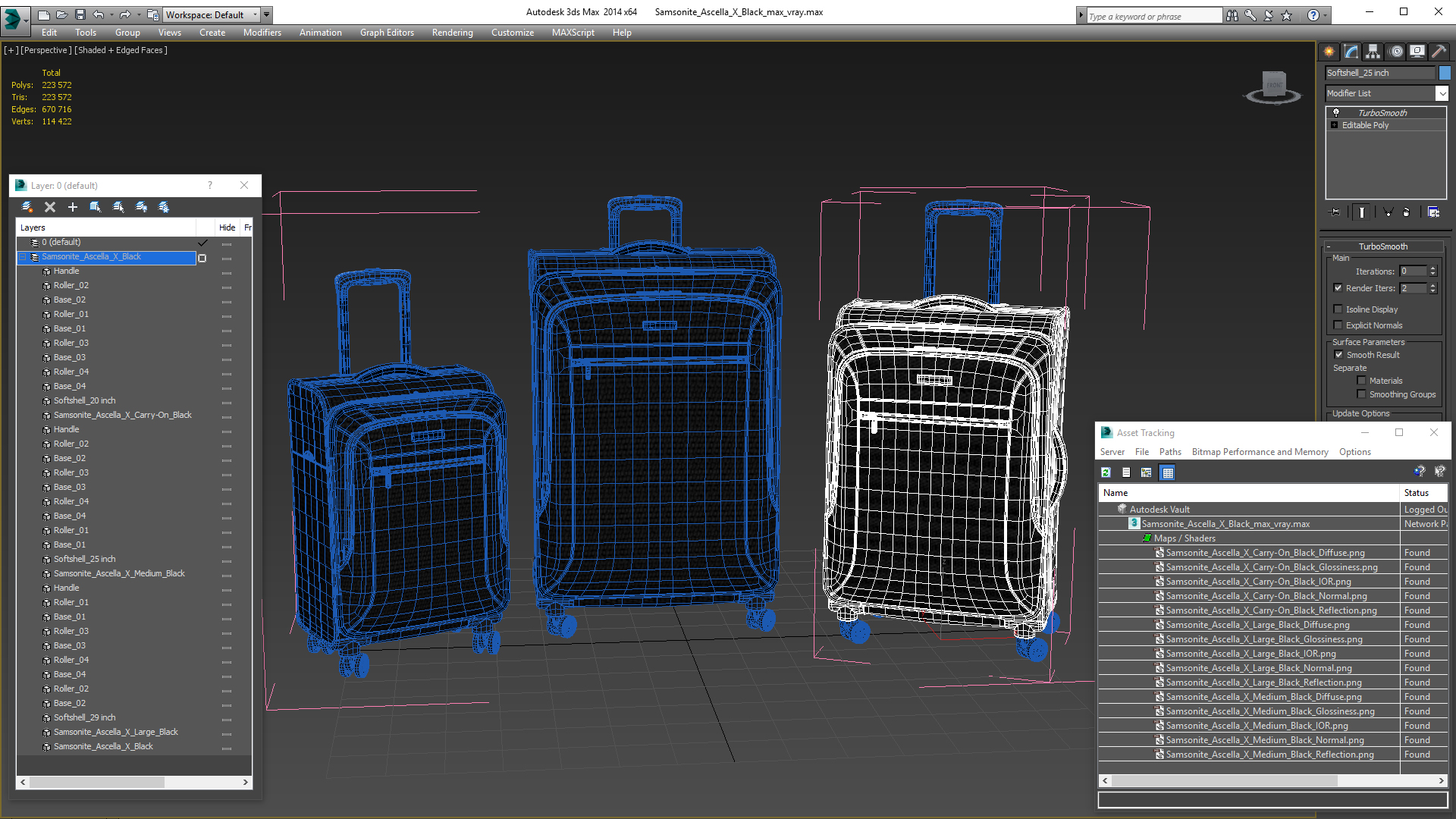
Task: Open the MAXScript menu
Action: [x=573, y=33]
